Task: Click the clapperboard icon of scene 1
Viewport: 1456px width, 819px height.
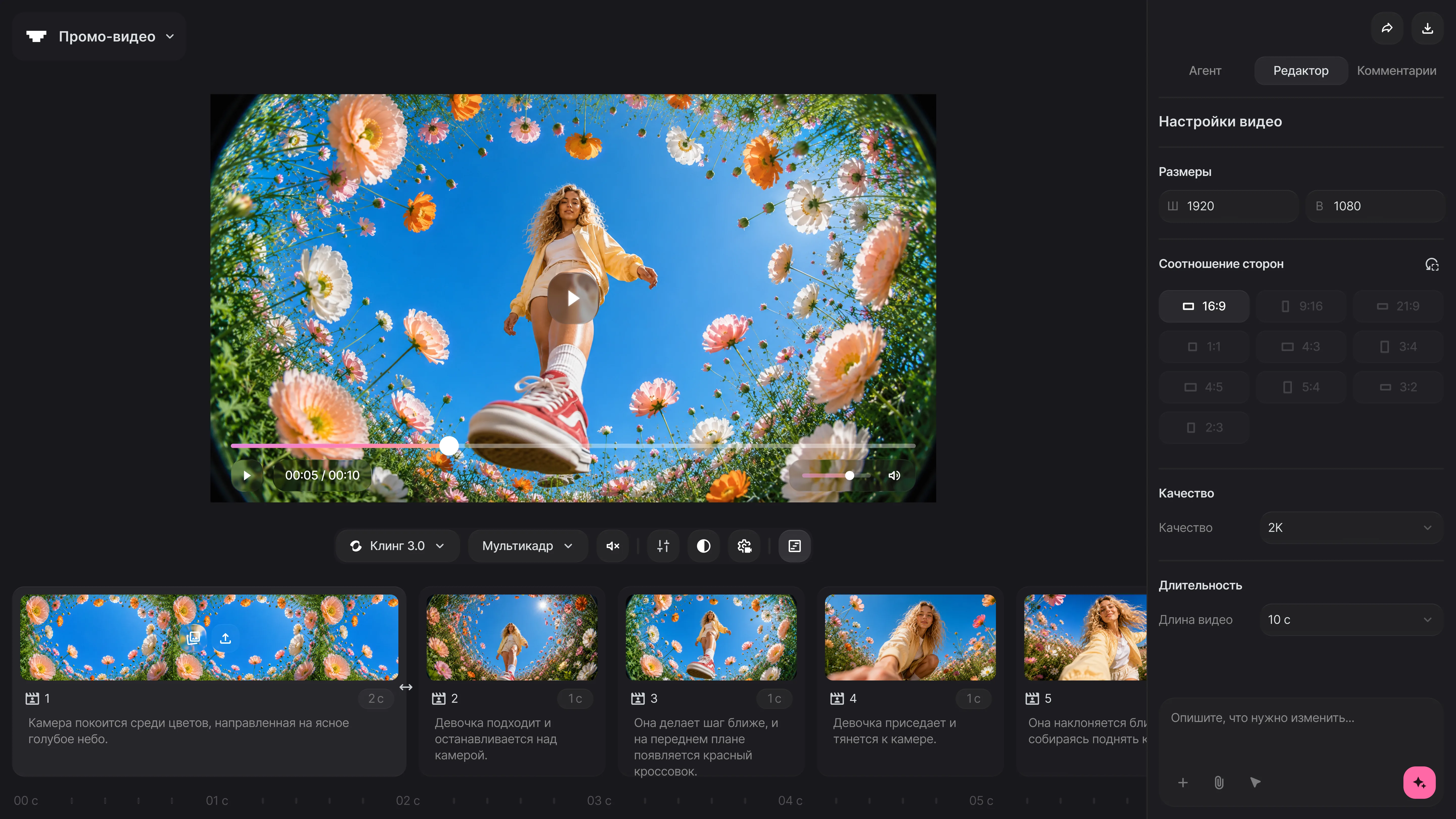Action: [x=32, y=699]
